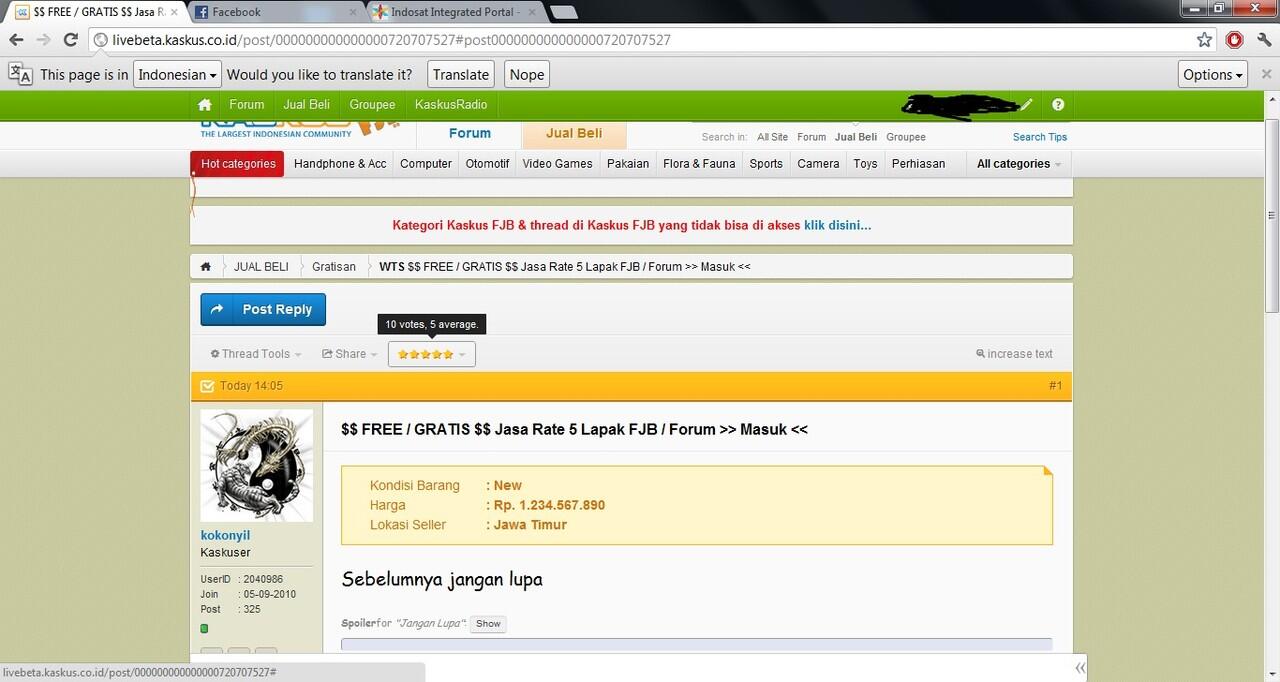
Task: Click the translate language icon in infobar
Action: (x=20, y=74)
